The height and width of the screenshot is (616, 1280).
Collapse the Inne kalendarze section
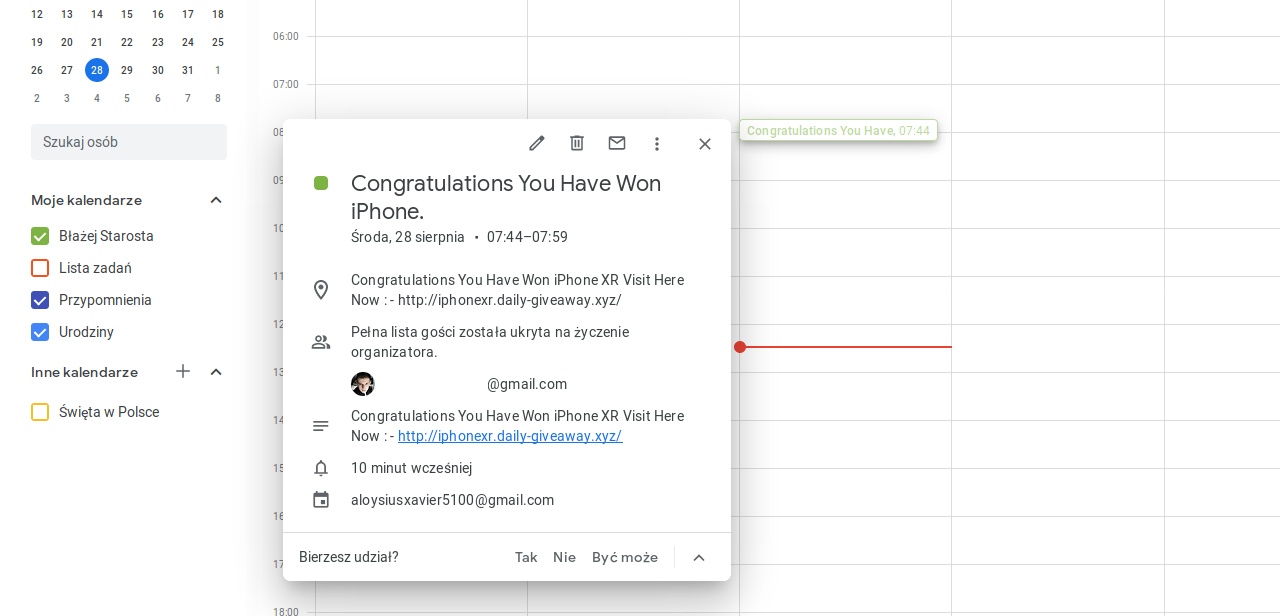[x=216, y=372]
